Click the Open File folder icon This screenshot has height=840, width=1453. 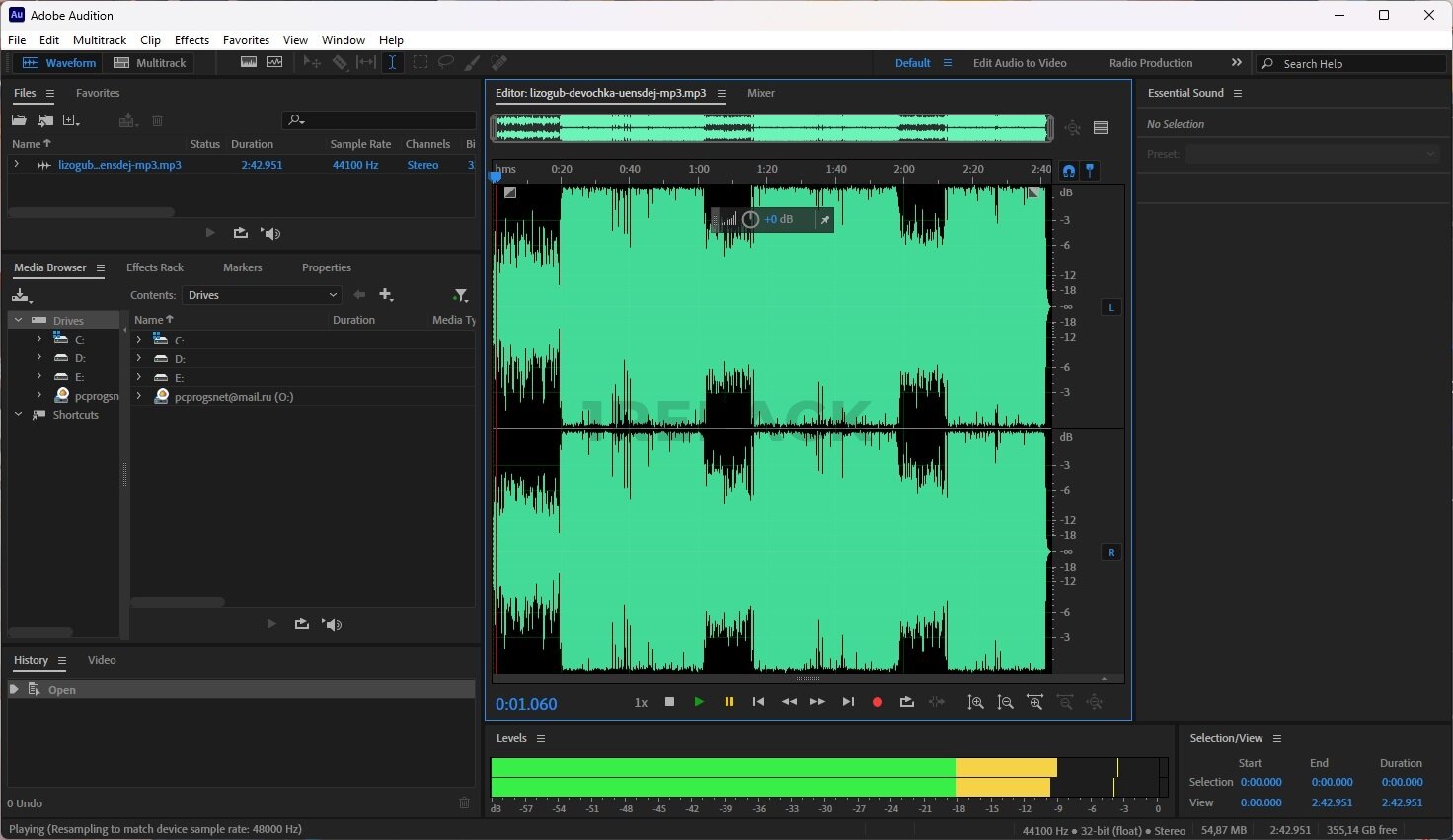pyautogui.click(x=19, y=120)
